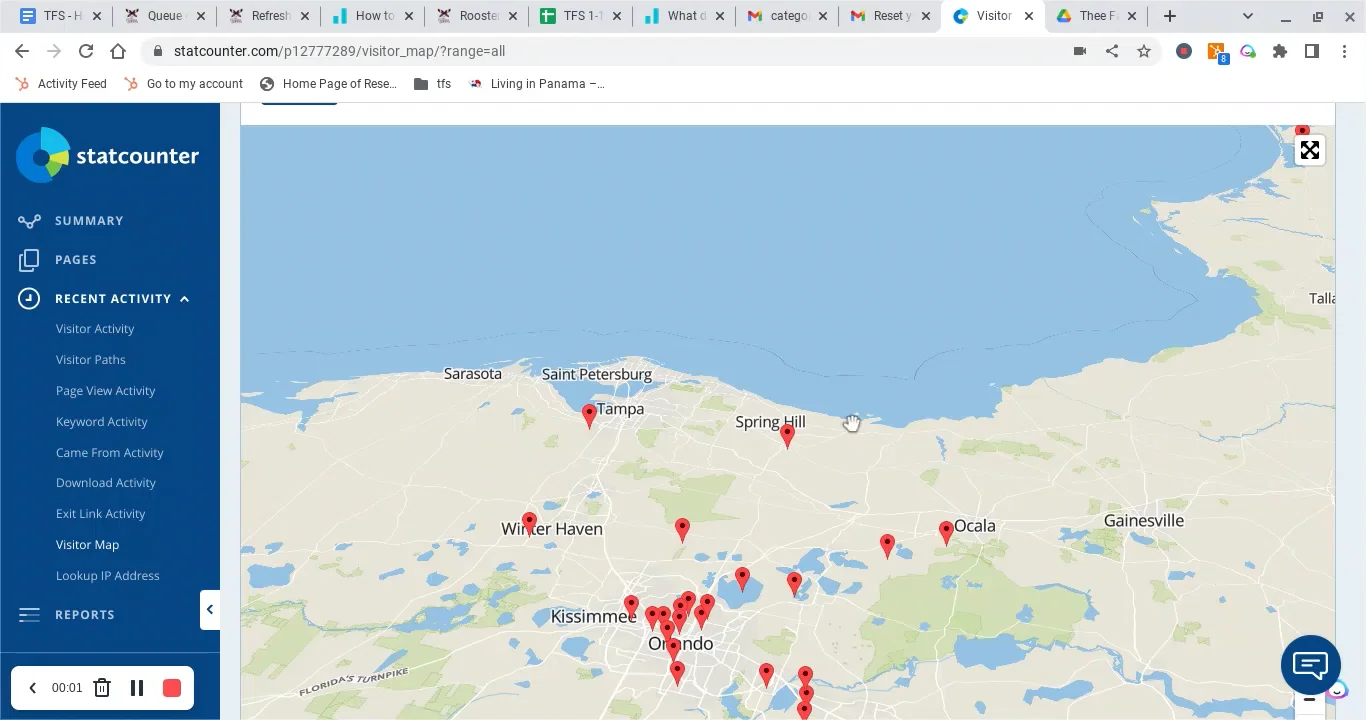Viewport: 1366px width, 720px height.
Task: Pause the screen recording
Action: 137,688
